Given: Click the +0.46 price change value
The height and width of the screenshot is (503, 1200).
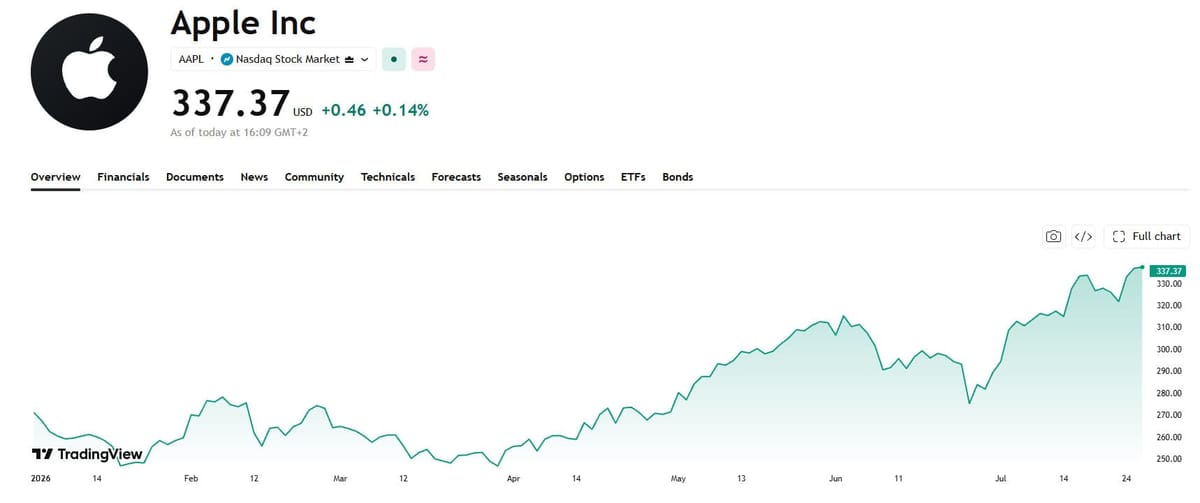Looking at the screenshot, I should (344, 110).
